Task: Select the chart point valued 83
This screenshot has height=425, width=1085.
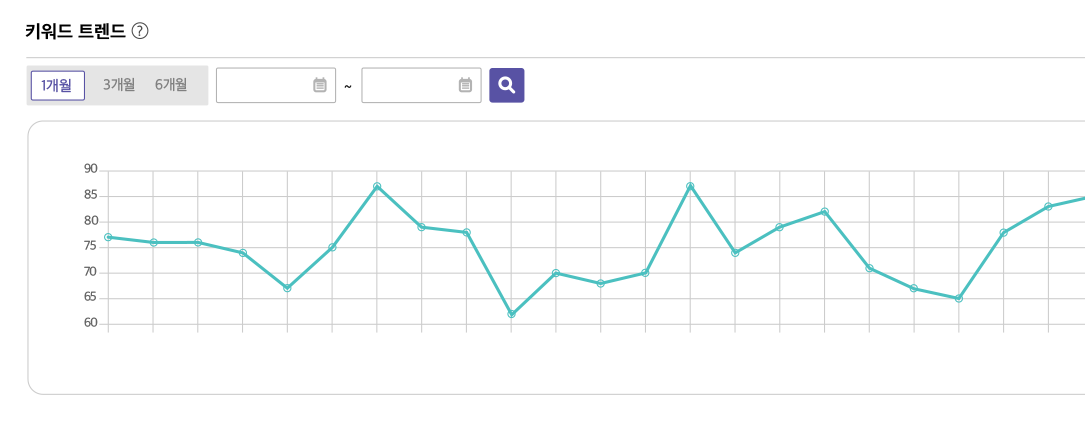Action: (x=1048, y=207)
